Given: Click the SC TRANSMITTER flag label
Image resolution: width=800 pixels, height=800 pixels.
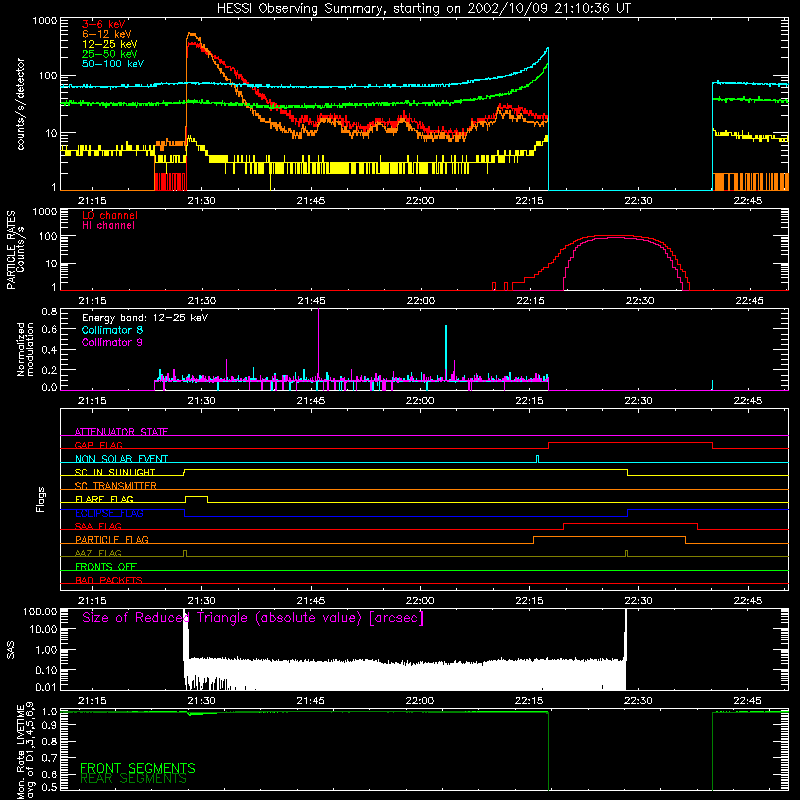Looking at the screenshot, I should click(x=116, y=485).
